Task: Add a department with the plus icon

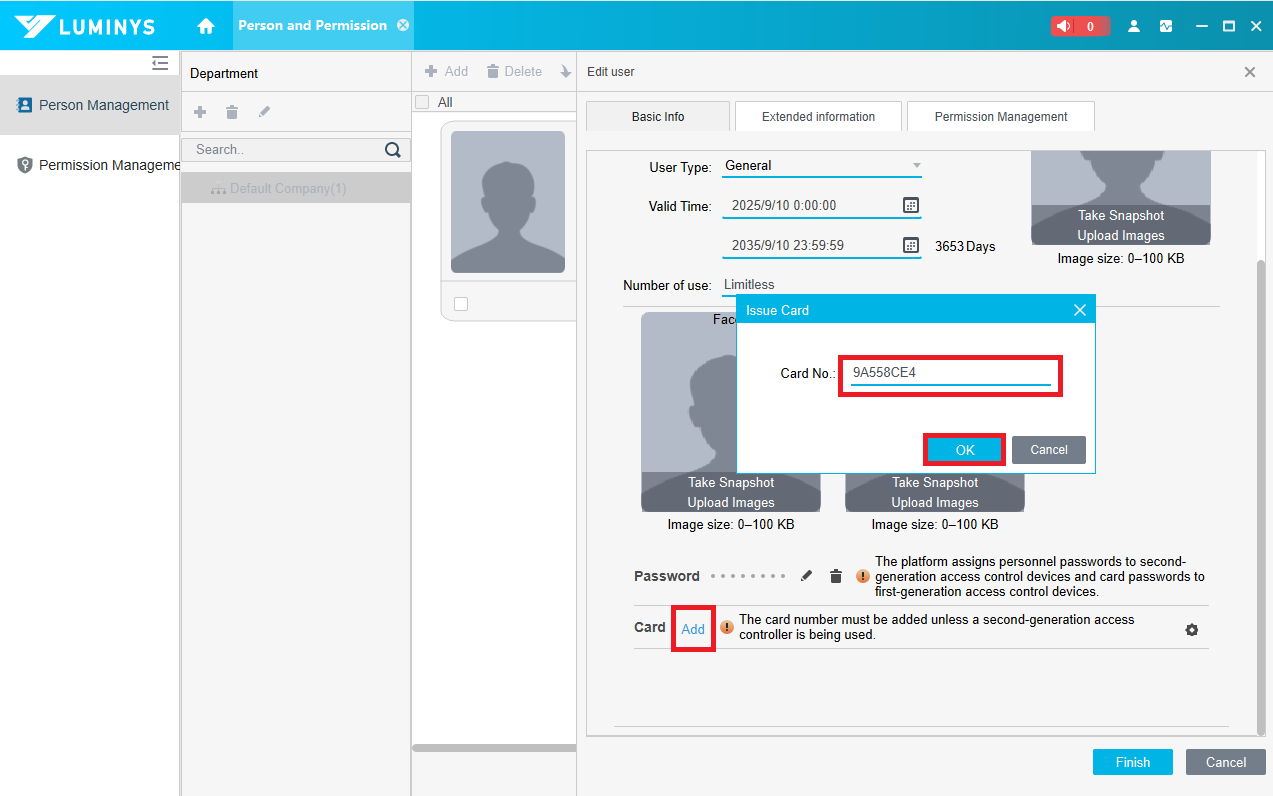Action: pyautogui.click(x=200, y=112)
